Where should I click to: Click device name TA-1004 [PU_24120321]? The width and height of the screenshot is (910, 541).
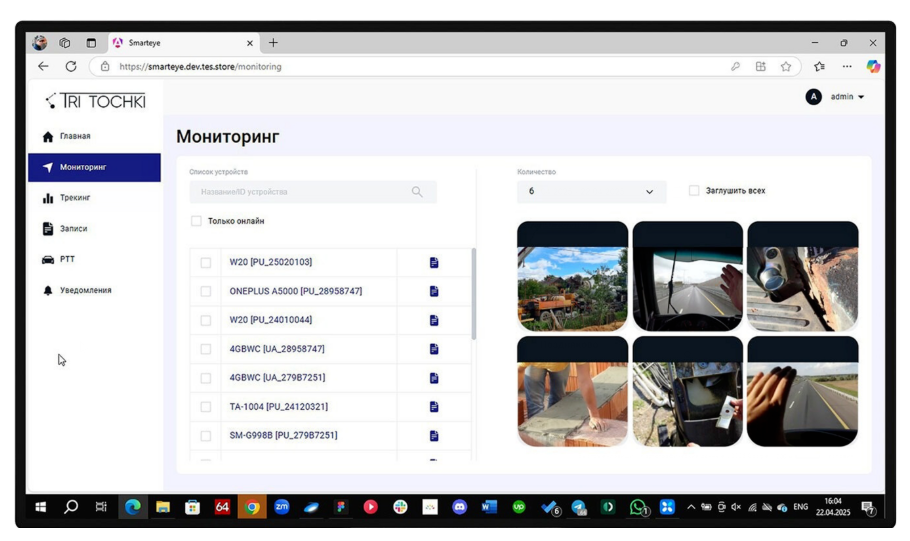(279, 406)
